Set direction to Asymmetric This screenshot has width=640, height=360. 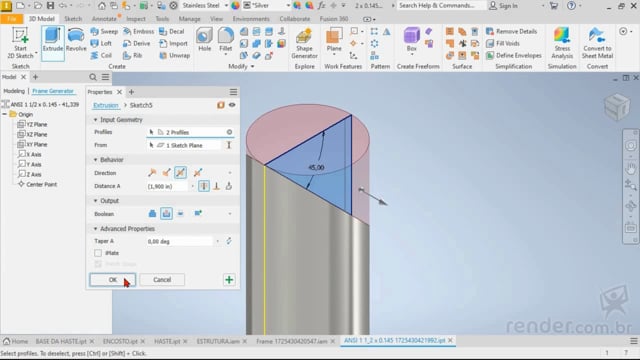pos(198,173)
